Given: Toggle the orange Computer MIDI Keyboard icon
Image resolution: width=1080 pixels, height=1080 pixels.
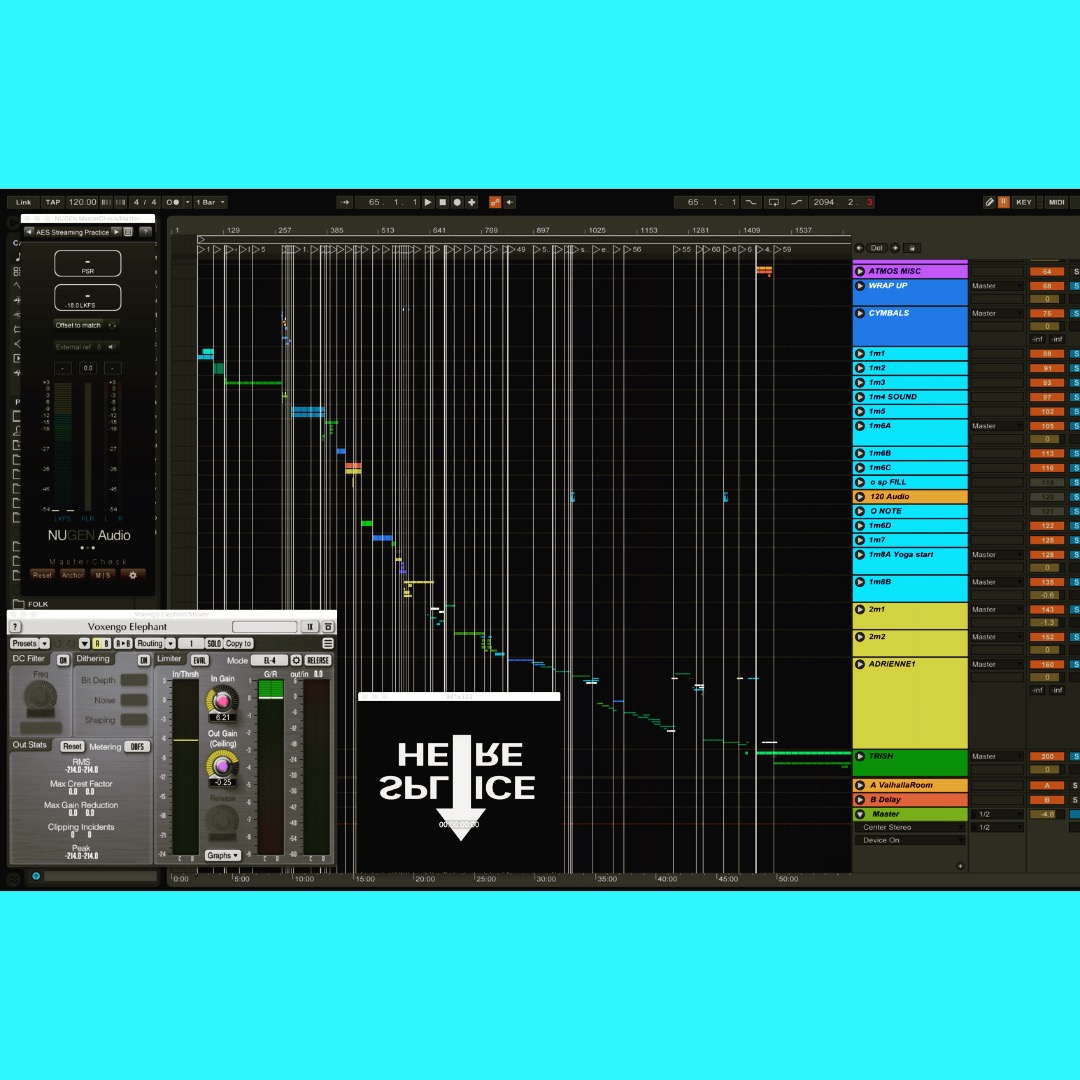Looking at the screenshot, I should (x=1004, y=202).
